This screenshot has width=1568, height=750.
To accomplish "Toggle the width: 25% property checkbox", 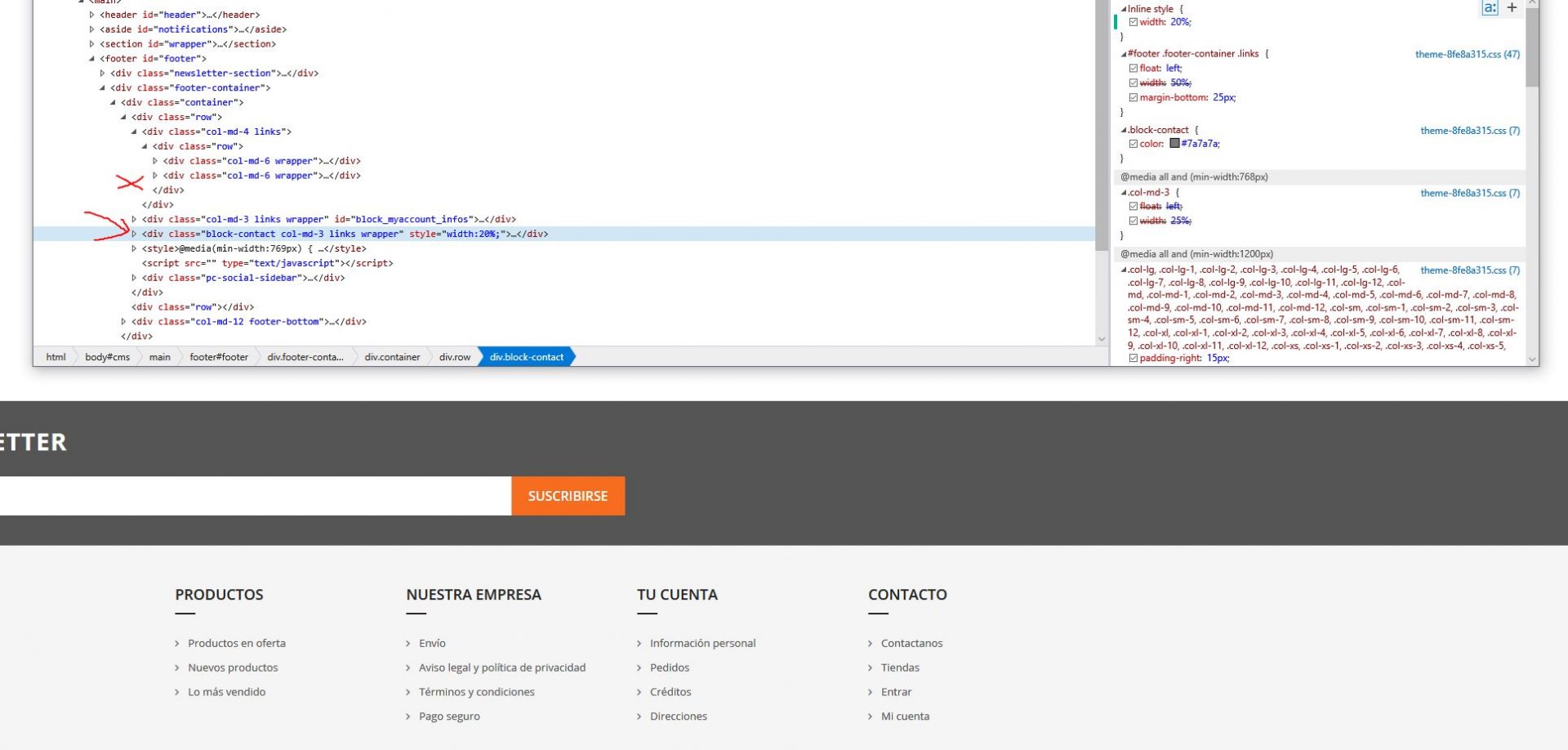I will [1133, 221].
